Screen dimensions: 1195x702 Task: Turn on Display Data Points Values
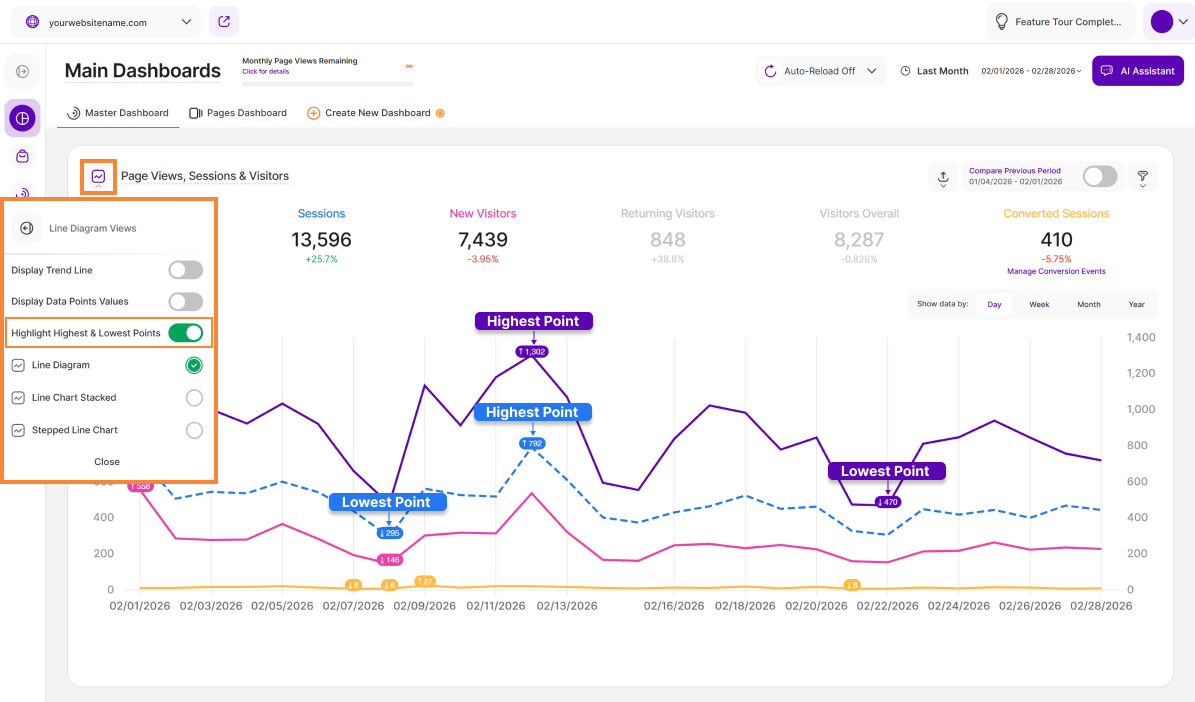pyautogui.click(x=185, y=301)
